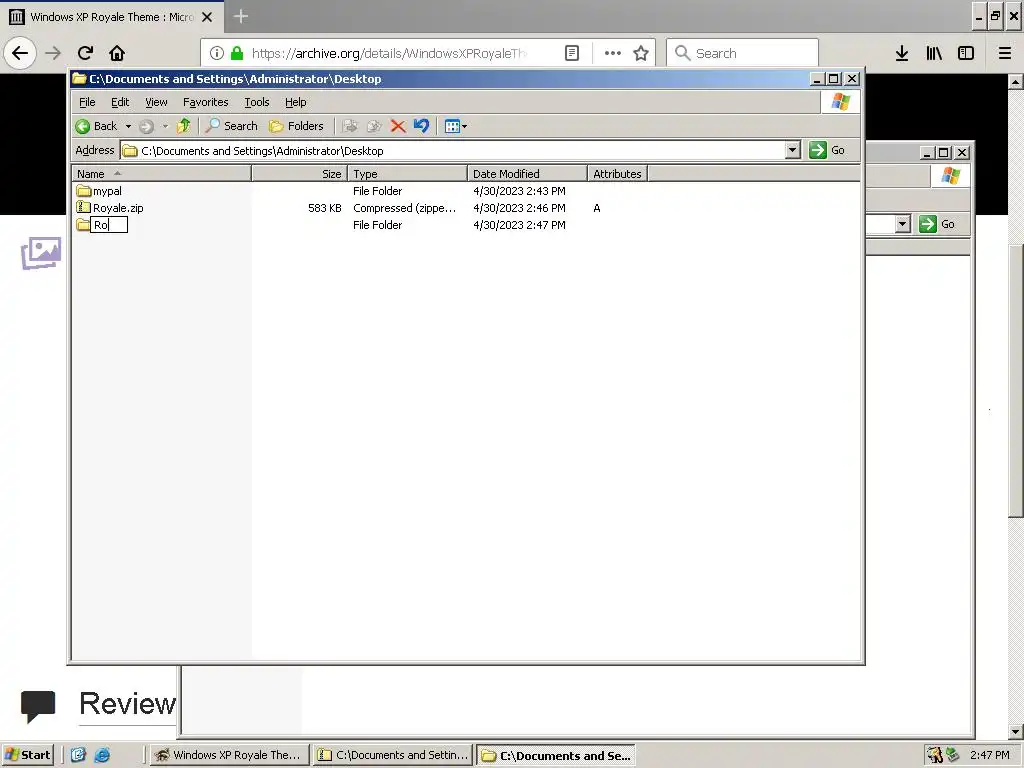
Task: Open the browser Downloads panel
Action: pyautogui.click(x=902, y=53)
